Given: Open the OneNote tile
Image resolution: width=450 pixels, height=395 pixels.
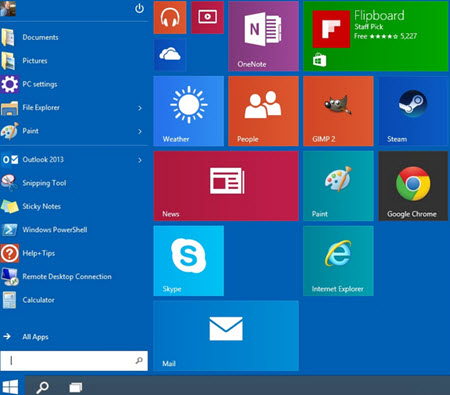Looking at the screenshot, I should coord(263,36).
